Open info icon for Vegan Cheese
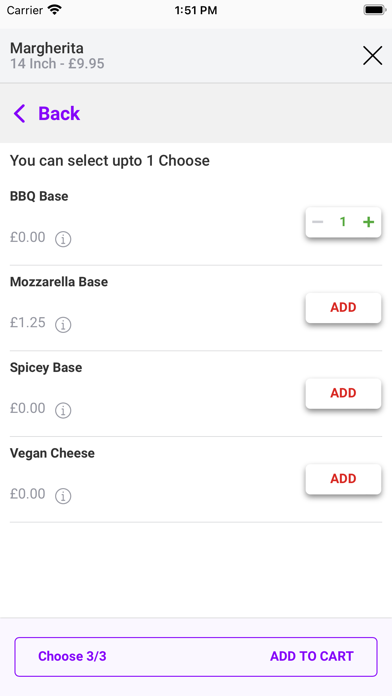 (x=63, y=496)
